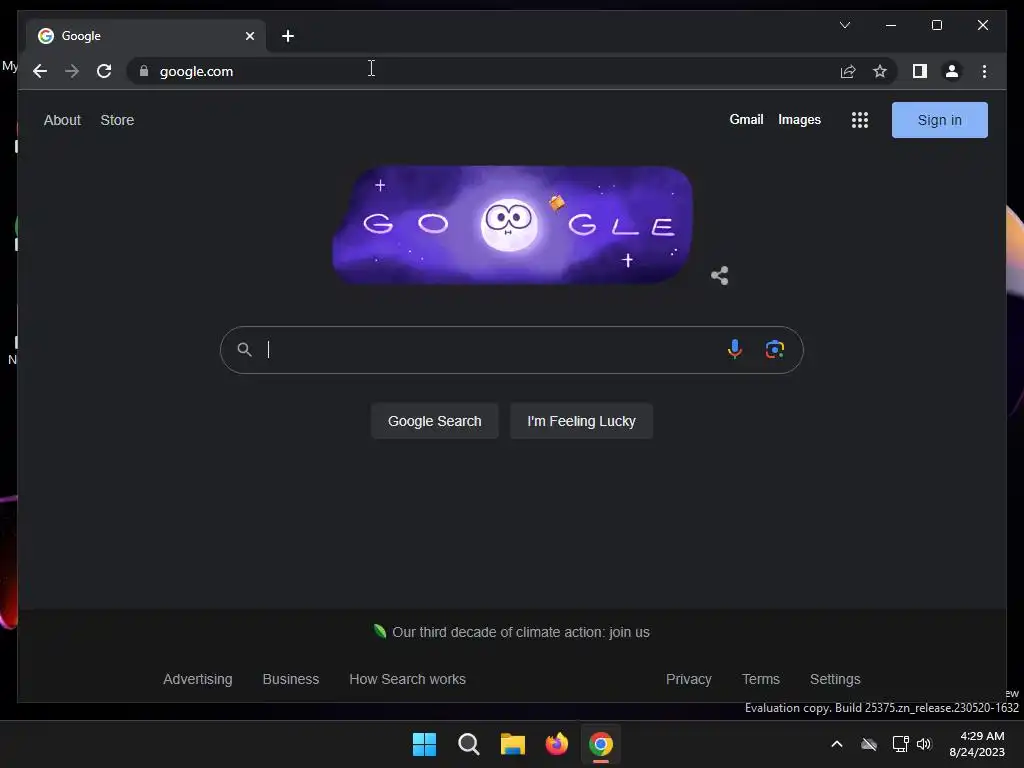The image size is (1024, 768).
Task: Open the volume speaker tray icon
Action: click(x=924, y=744)
